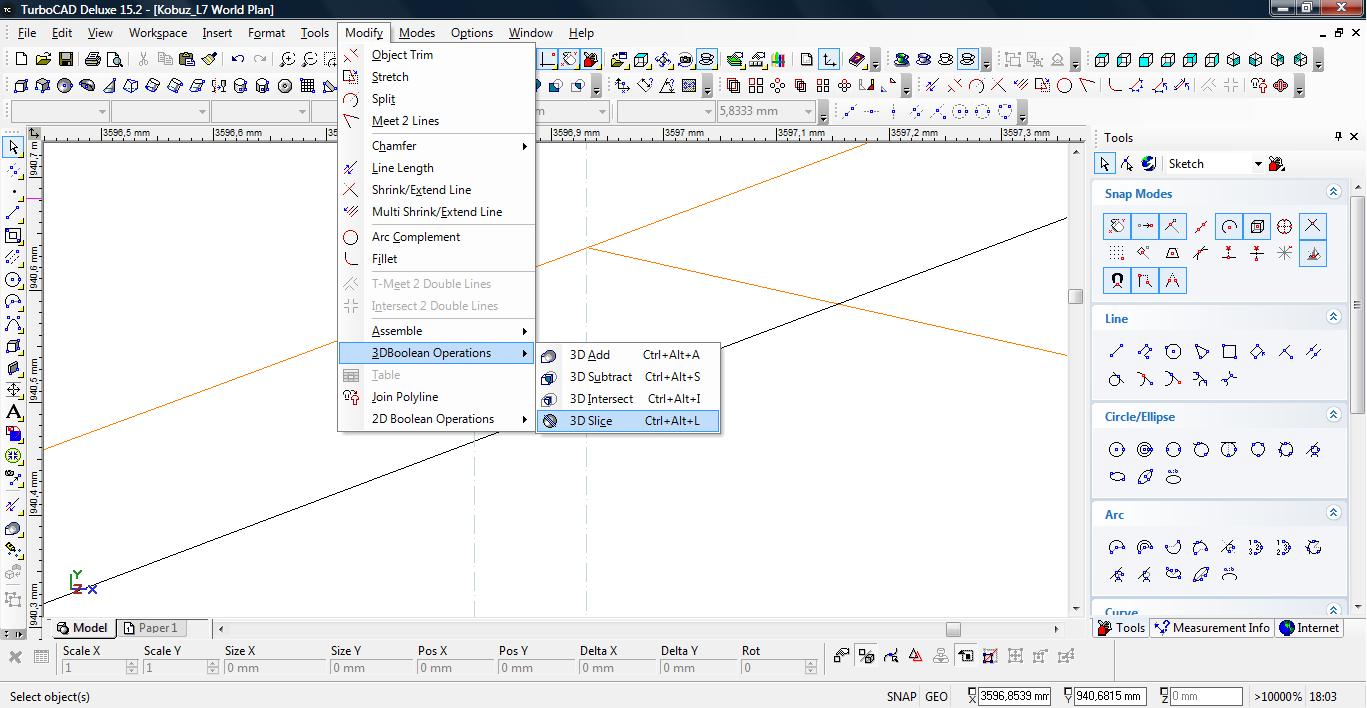Image resolution: width=1367 pixels, height=708 pixels.
Task: Toggle the Center snap mode
Action: [x=1229, y=225]
